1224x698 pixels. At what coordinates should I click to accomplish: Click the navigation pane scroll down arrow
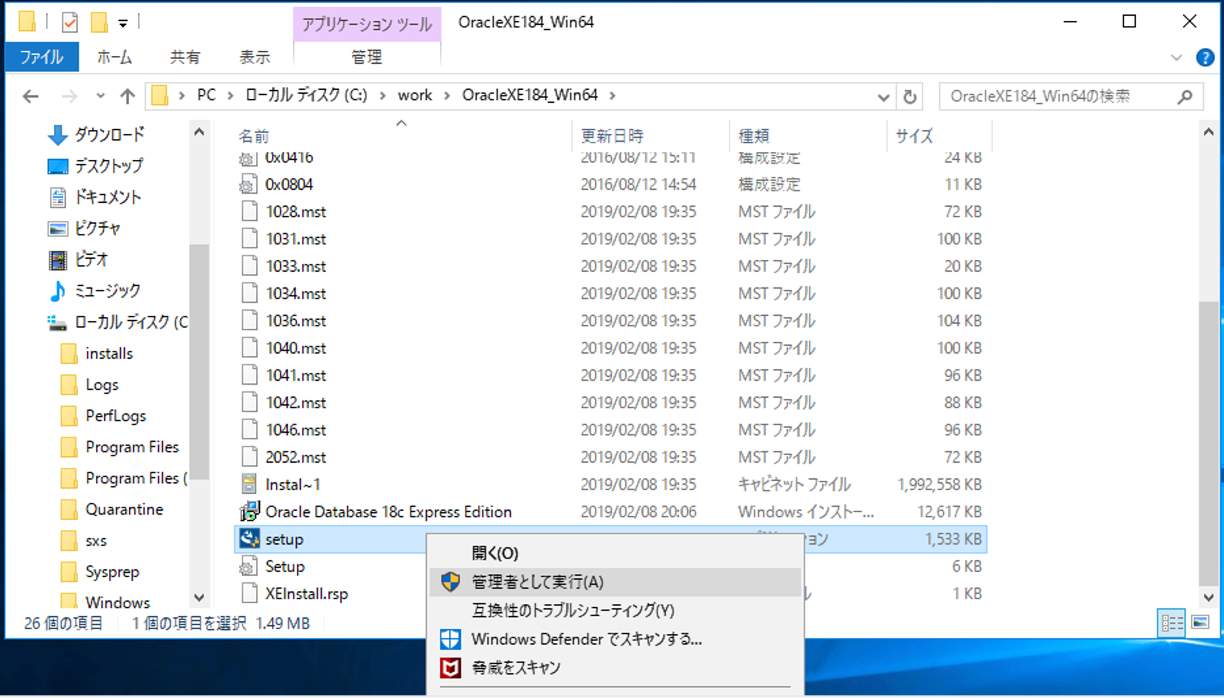199,597
